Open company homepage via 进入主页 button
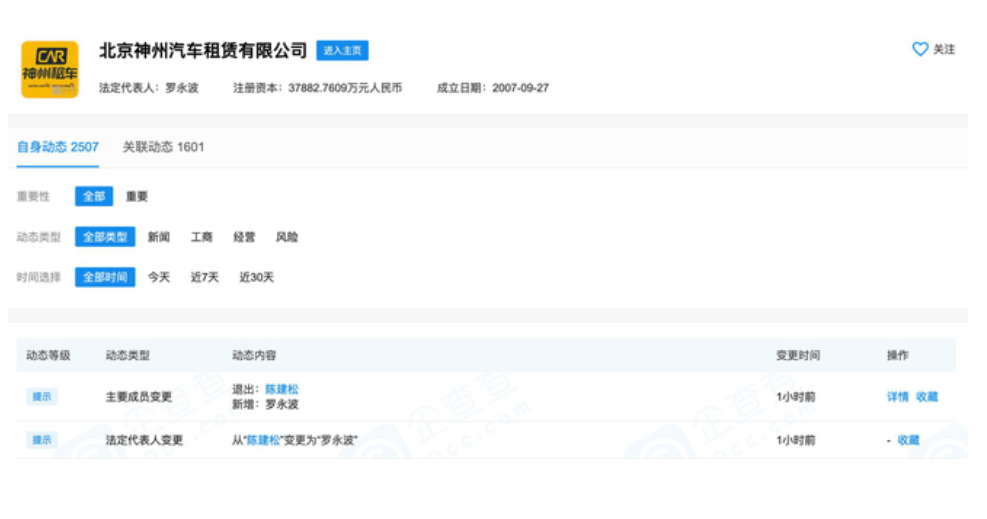 (342, 50)
